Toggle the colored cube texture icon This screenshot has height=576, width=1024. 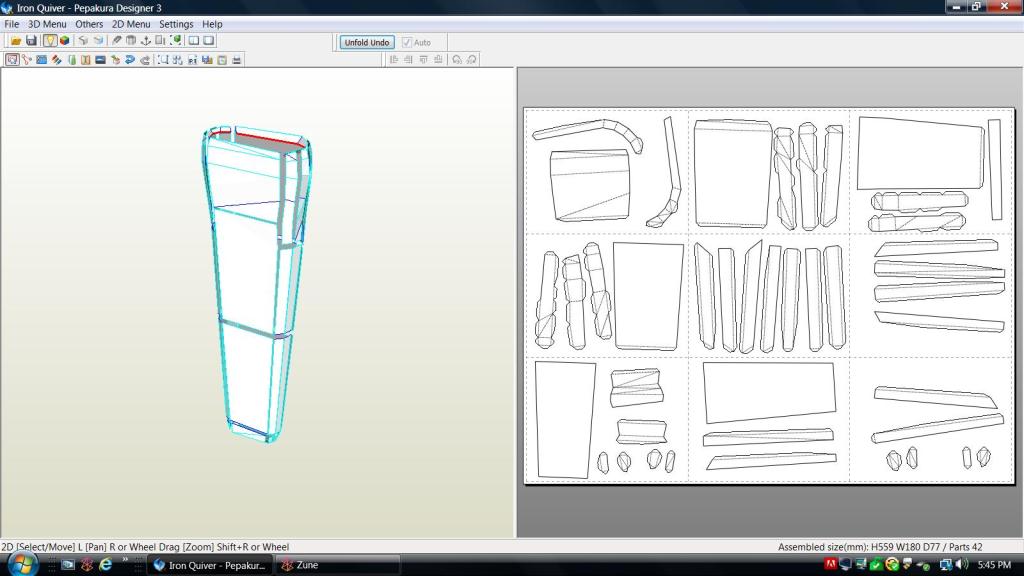coord(65,40)
